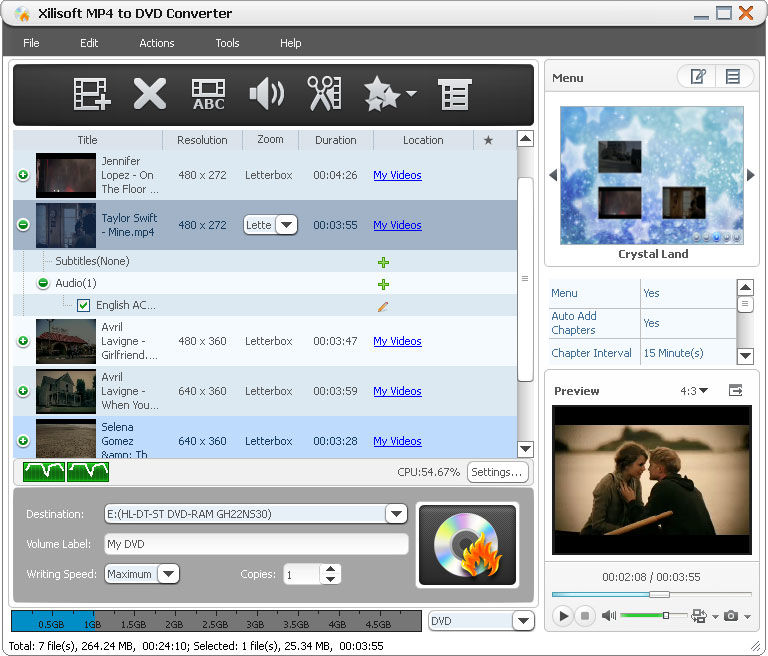Screen dimensions: 768x656
Task: Click the menu settings scroll down arrow
Action: click(x=745, y=355)
